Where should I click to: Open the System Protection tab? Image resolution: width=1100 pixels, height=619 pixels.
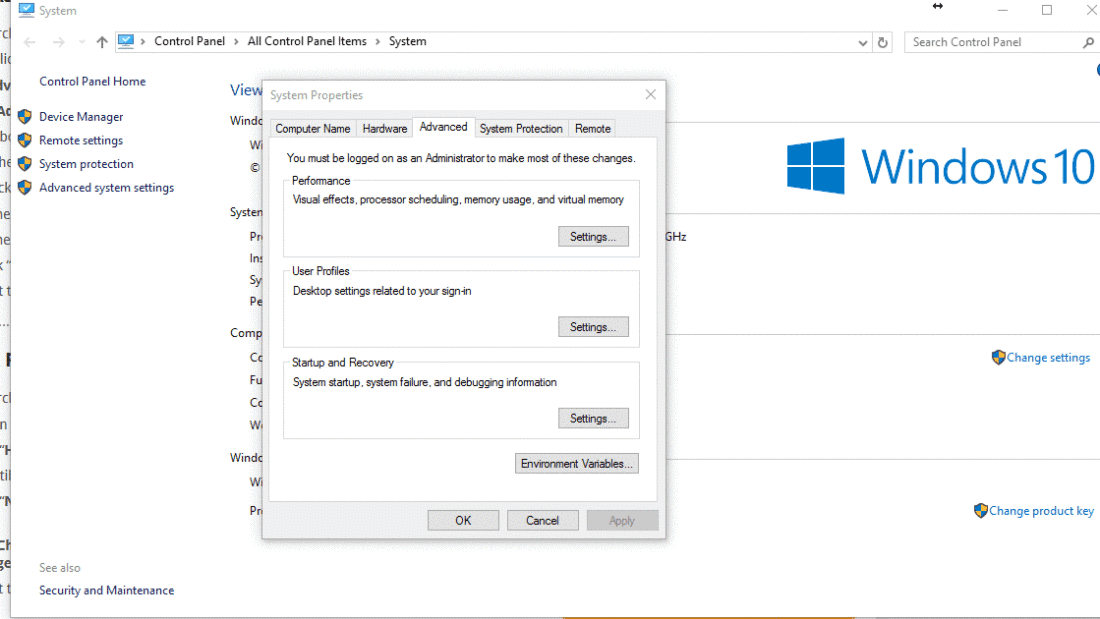click(521, 128)
